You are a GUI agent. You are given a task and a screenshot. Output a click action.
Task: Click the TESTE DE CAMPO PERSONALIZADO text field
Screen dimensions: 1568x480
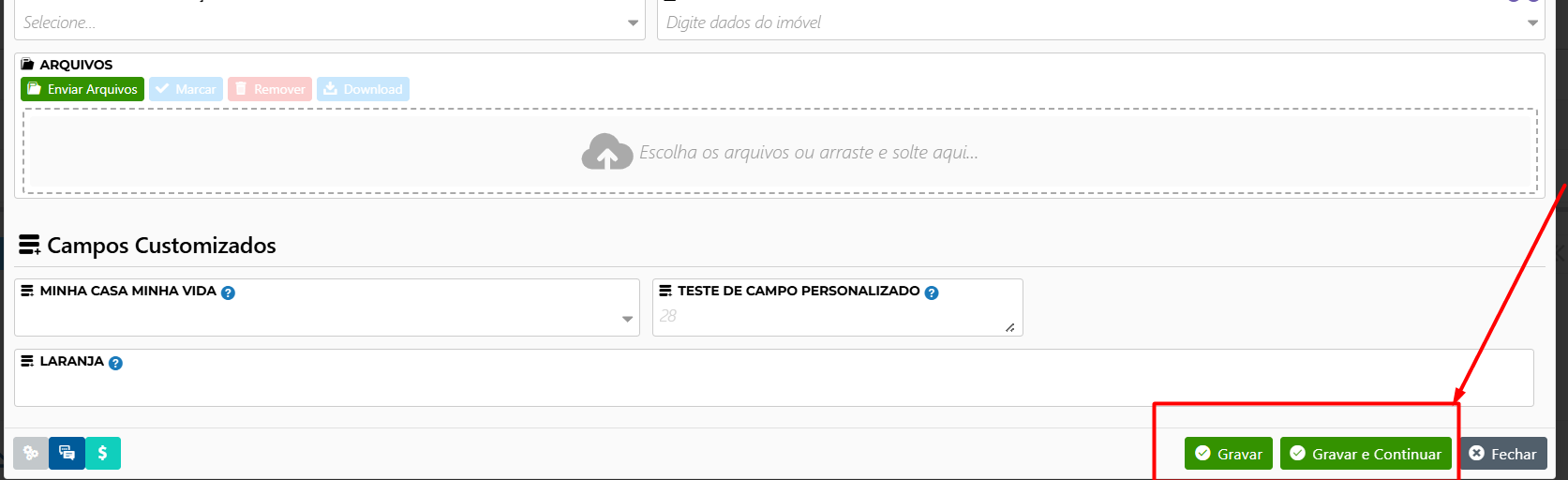(x=838, y=317)
